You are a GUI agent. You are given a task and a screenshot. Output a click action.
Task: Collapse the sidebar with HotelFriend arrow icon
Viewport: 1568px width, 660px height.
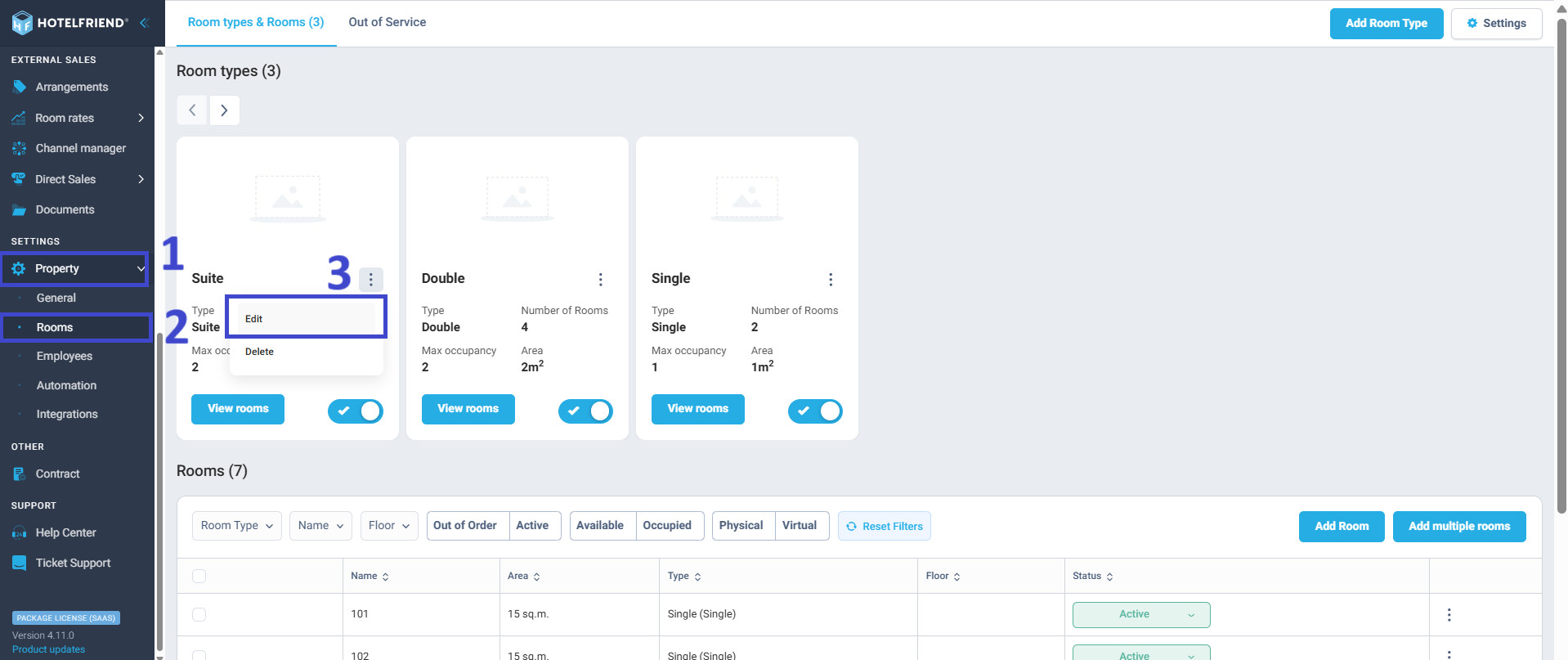tap(145, 23)
